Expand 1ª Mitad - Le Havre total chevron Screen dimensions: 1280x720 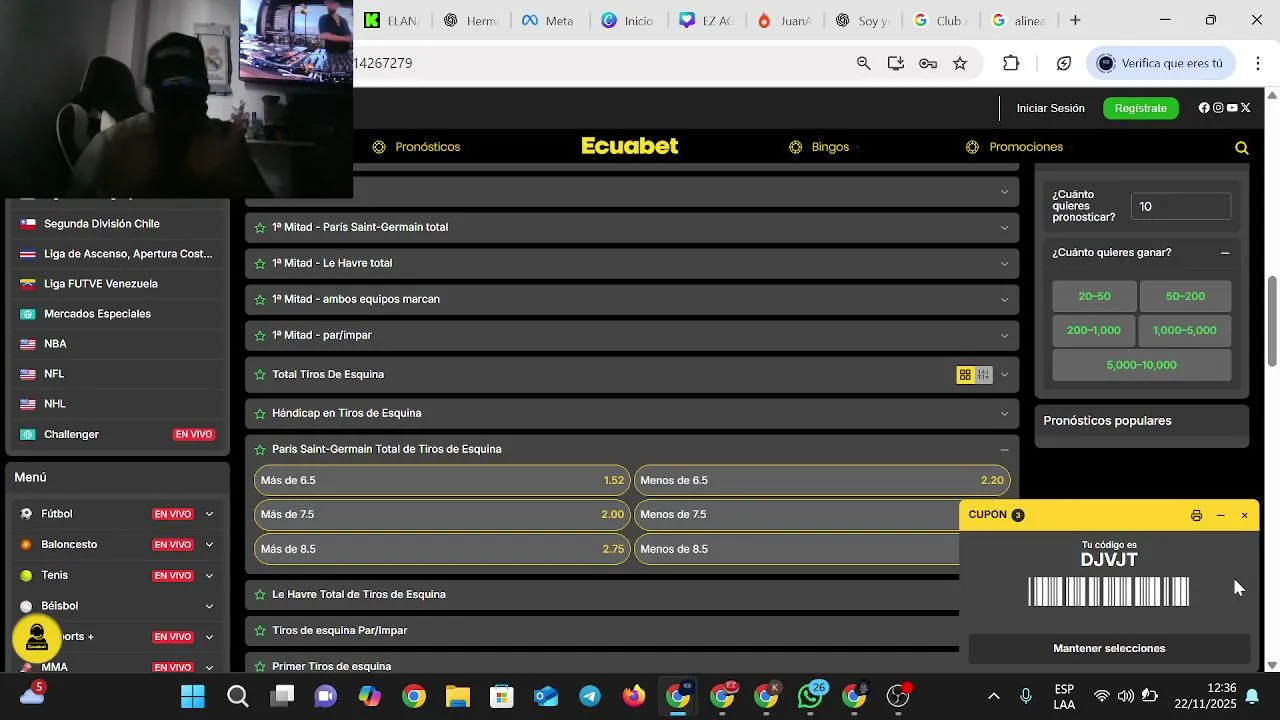1004,264
